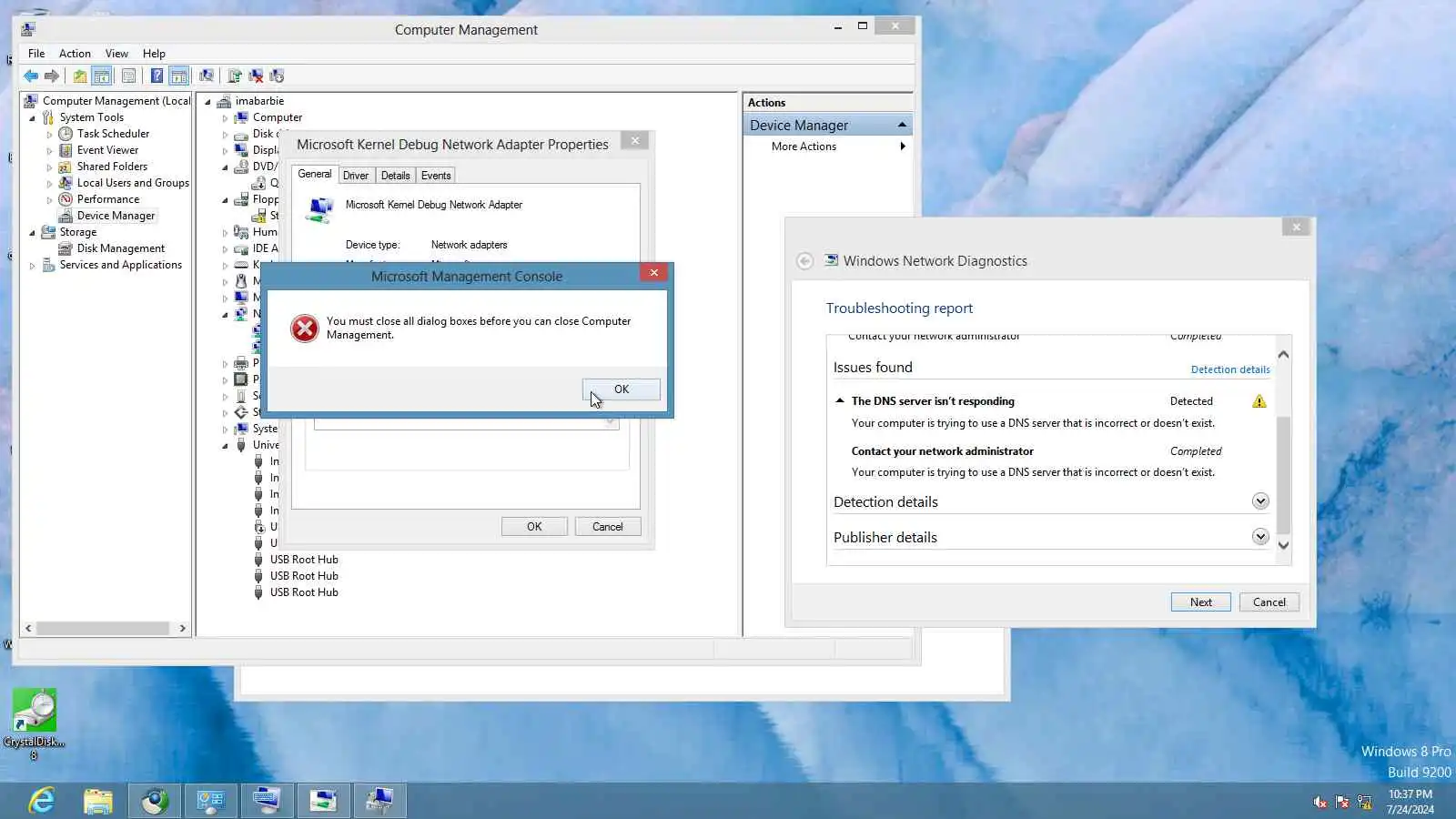Open CrystalDisk desktop shortcut
This screenshot has height=819, width=1456.
[35, 723]
